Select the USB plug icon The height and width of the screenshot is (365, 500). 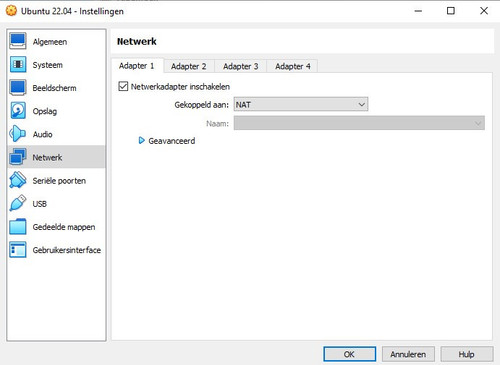18,203
